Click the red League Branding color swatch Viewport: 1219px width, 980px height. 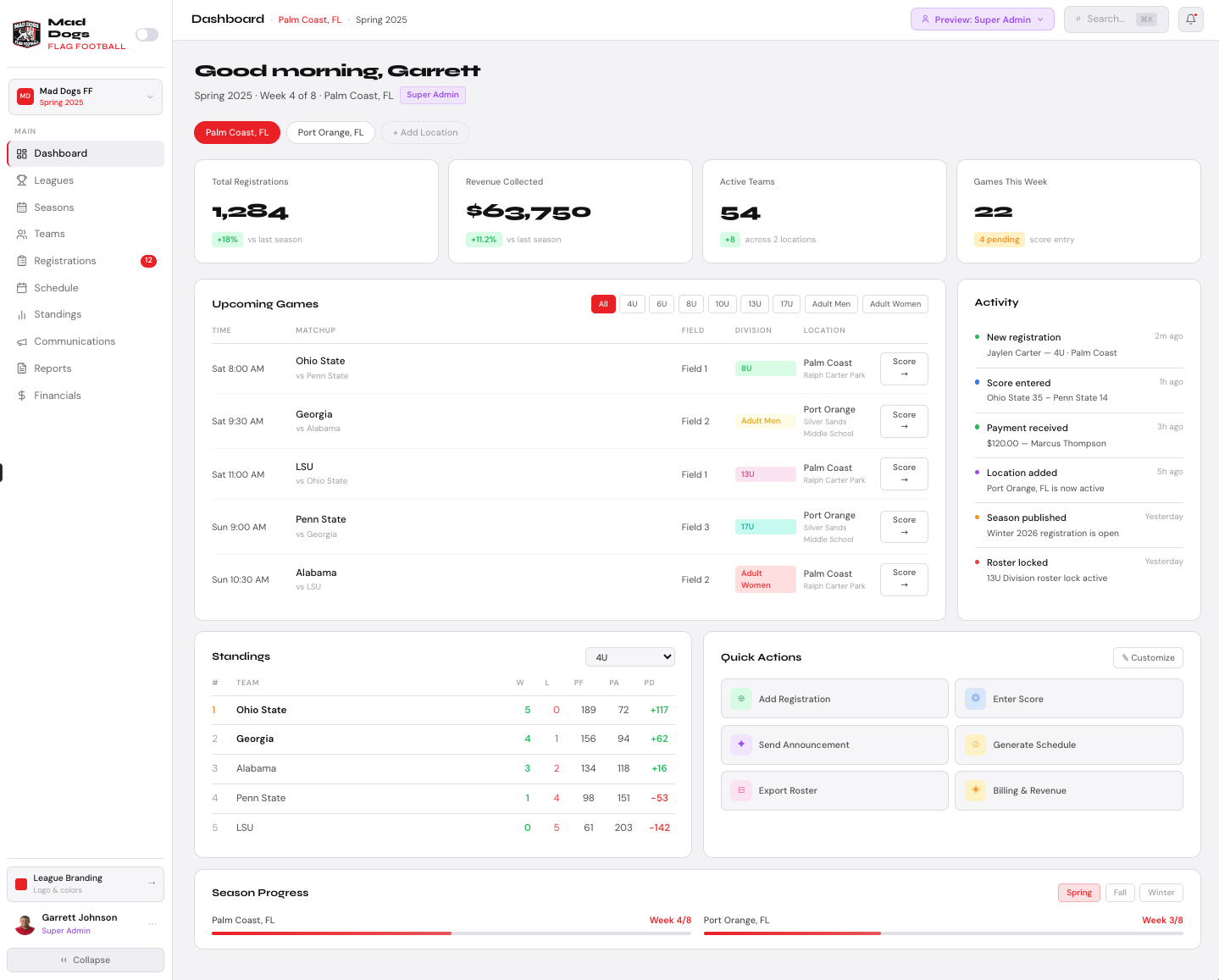21,884
